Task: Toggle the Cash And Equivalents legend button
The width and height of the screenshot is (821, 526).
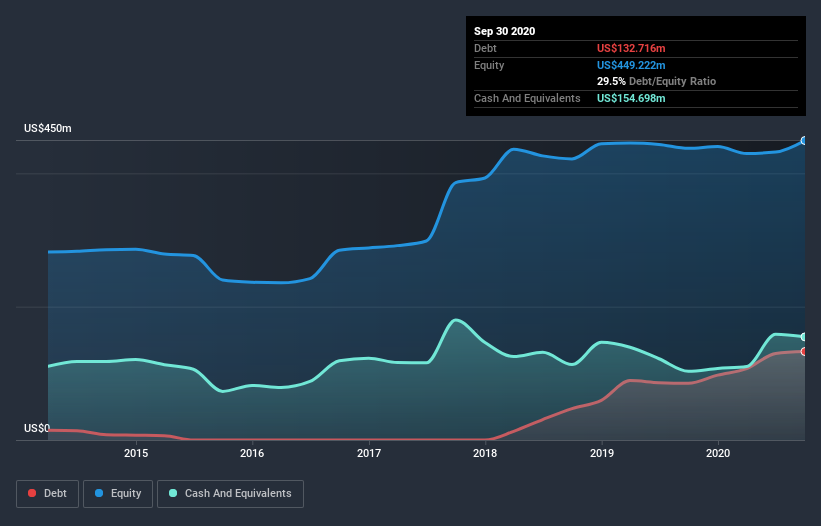Action: pos(230,494)
